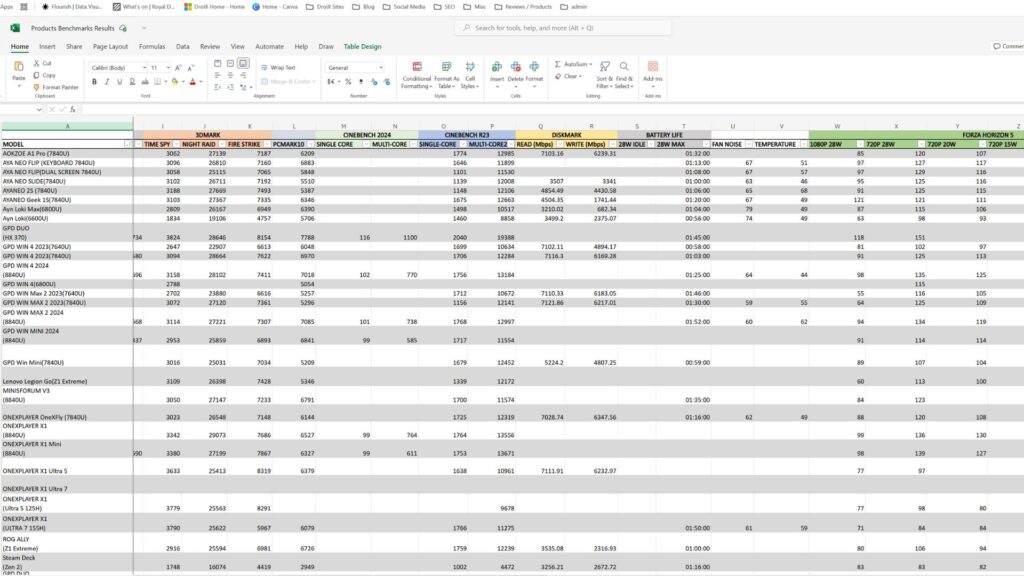Toggle bold formatting
The width and height of the screenshot is (1024, 576).
[x=94, y=82]
